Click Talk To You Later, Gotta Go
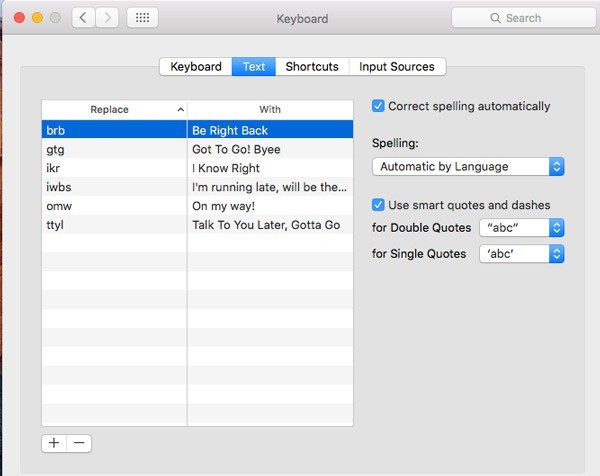This screenshot has height=476, width=600. (x=266, y=225)
